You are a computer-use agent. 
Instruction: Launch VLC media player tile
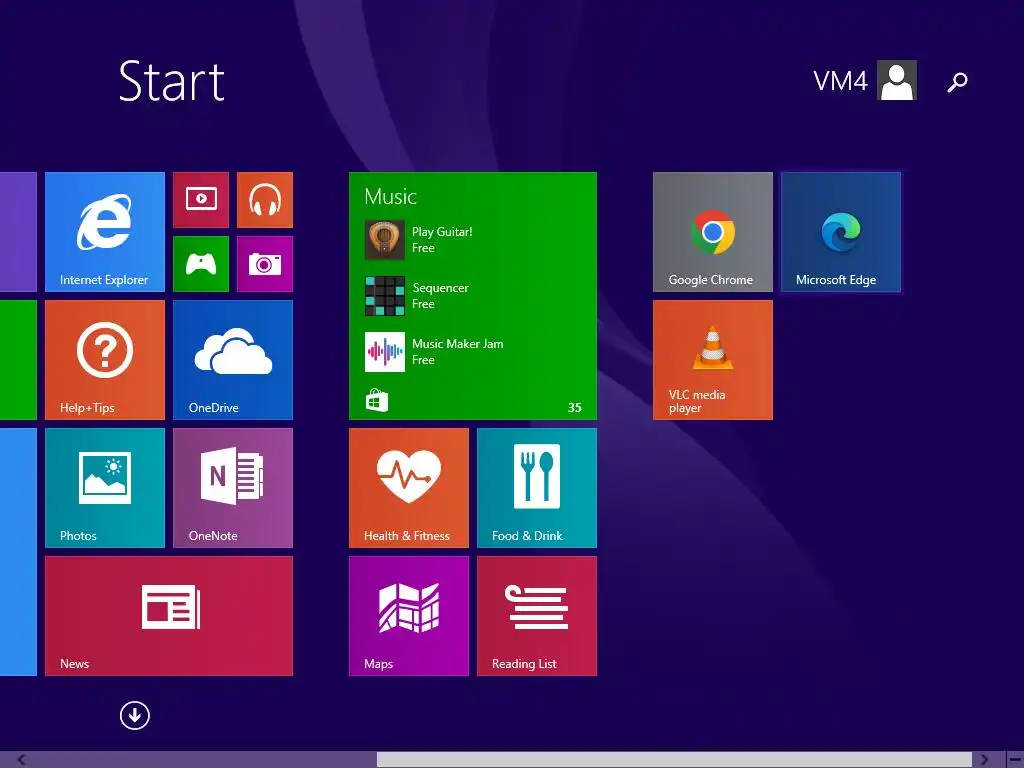tap(713, 360)
